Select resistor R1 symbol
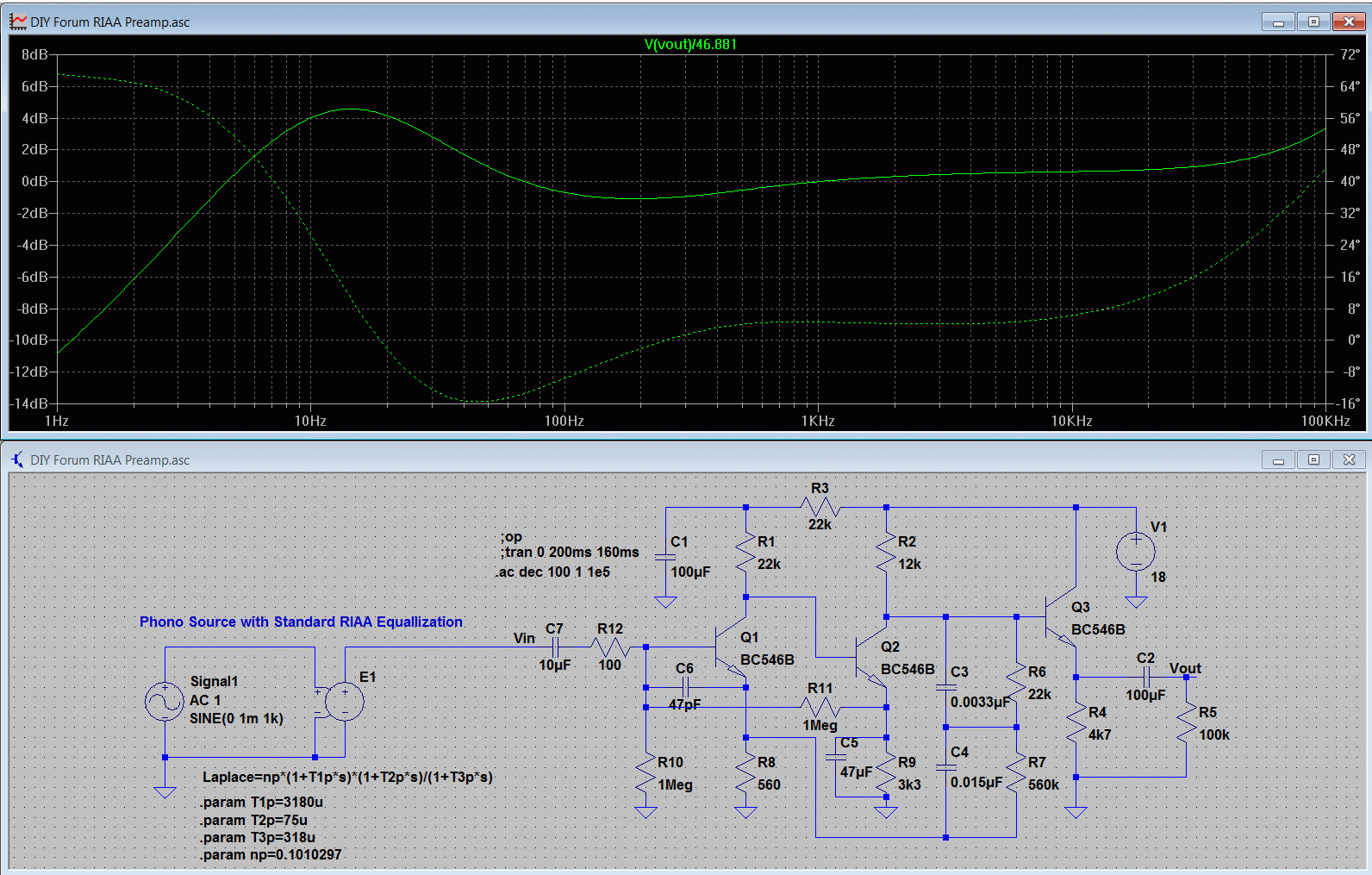 tap(745, 553)
